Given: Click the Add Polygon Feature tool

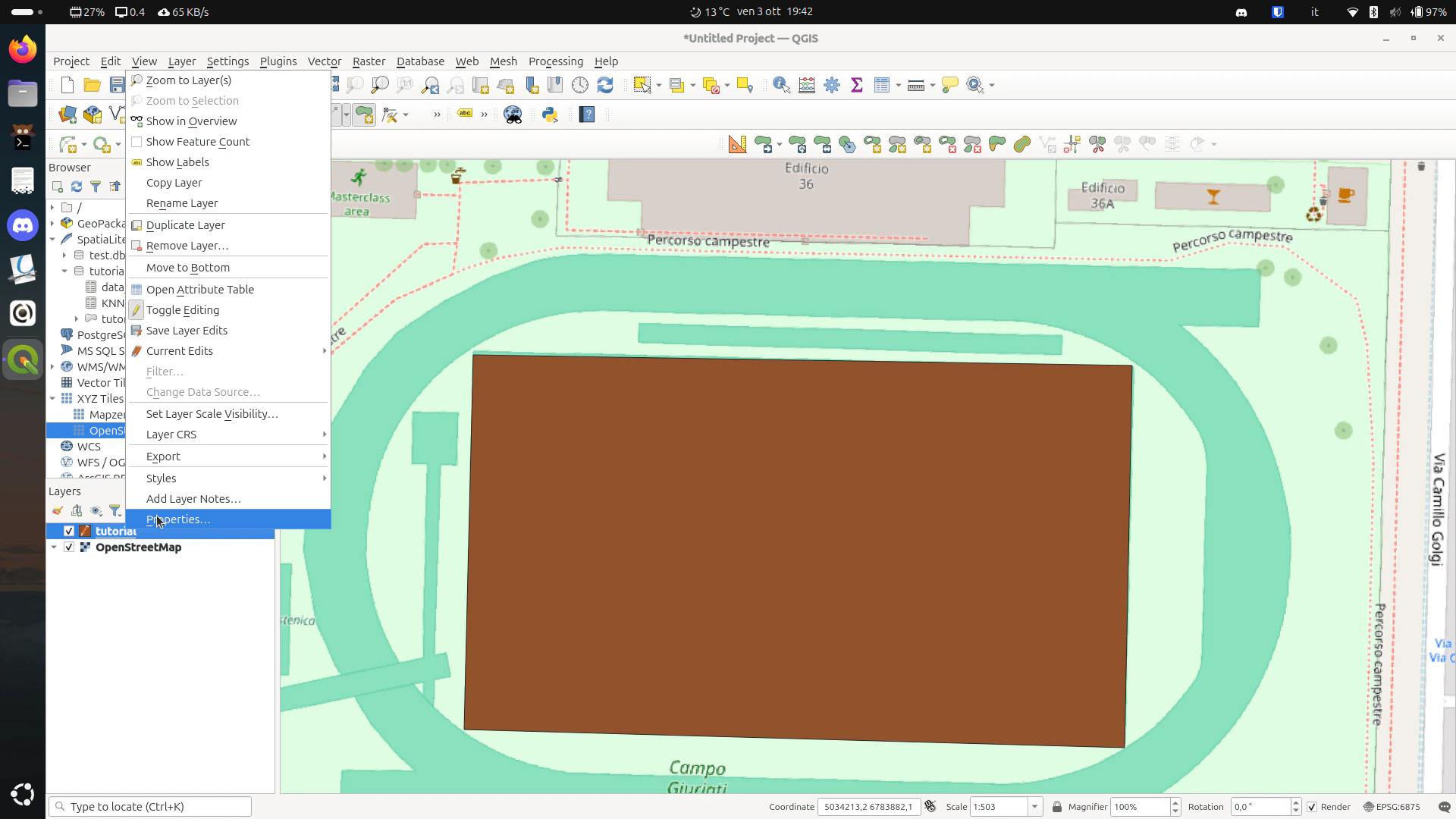Looking at the screenshot, I should (x=364, y=115).
